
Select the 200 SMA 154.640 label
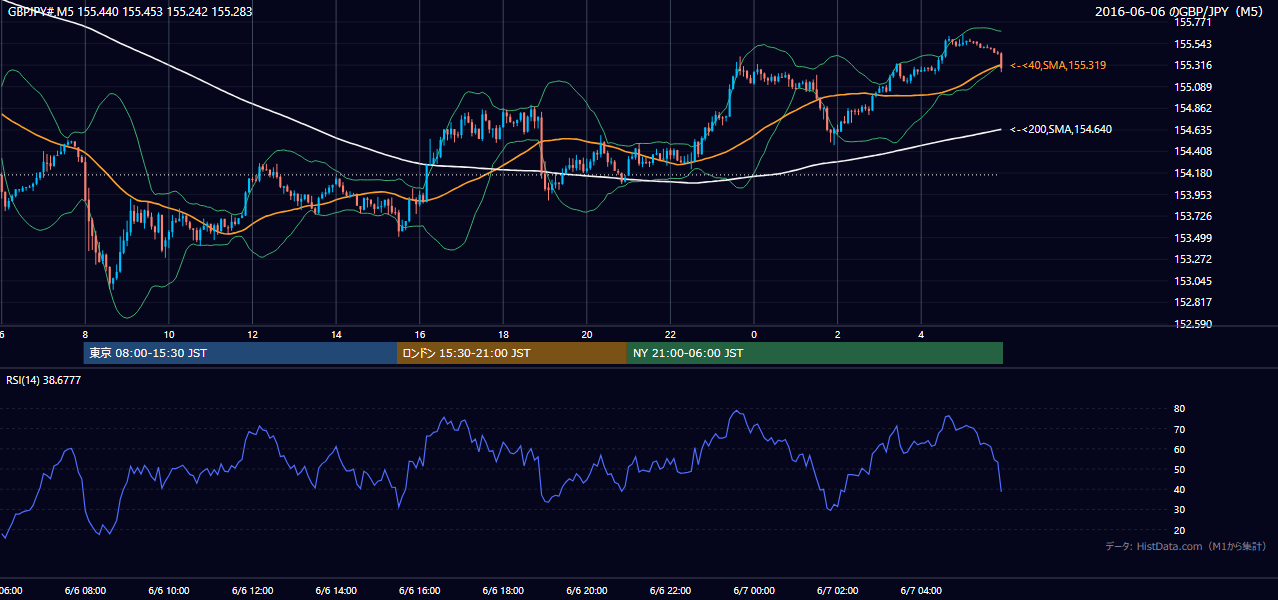(1060, 129)
